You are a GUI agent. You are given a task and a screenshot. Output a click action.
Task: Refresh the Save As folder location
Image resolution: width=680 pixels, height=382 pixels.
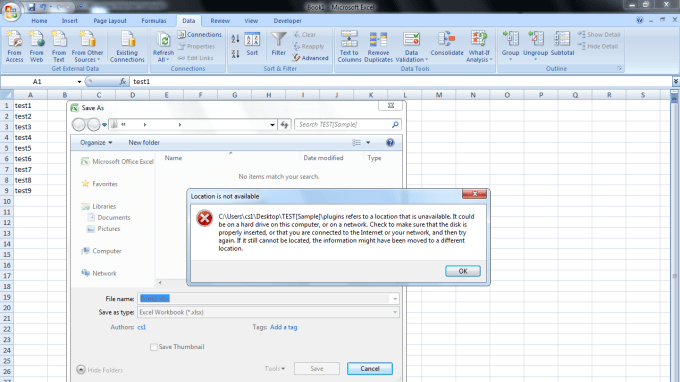[284, 124]
